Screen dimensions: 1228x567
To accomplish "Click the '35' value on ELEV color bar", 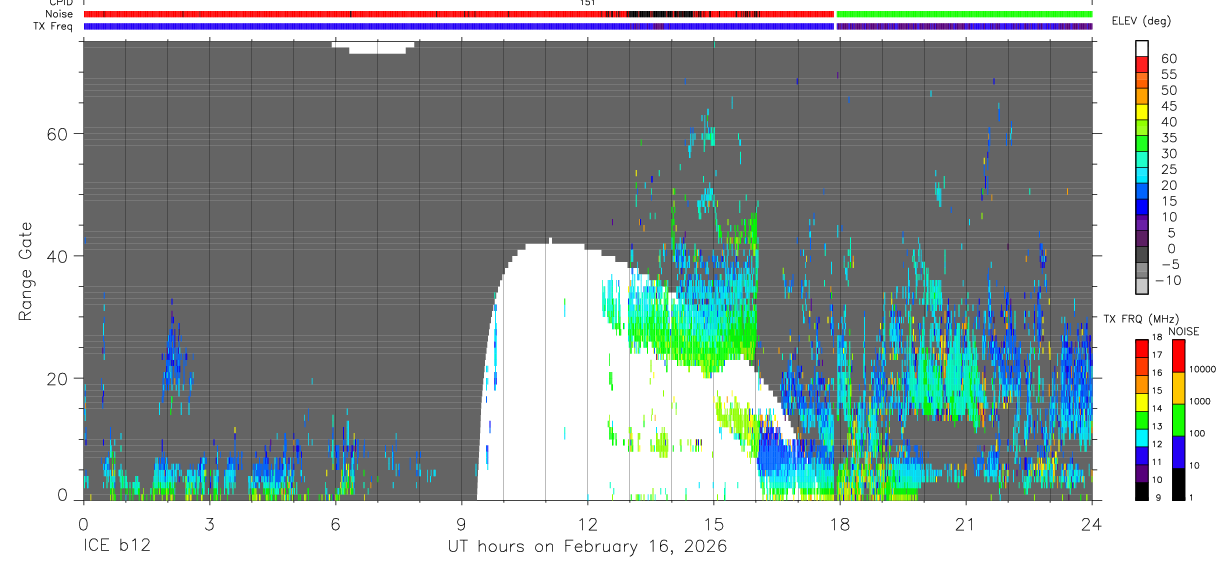I will [x=1168, y=138].
